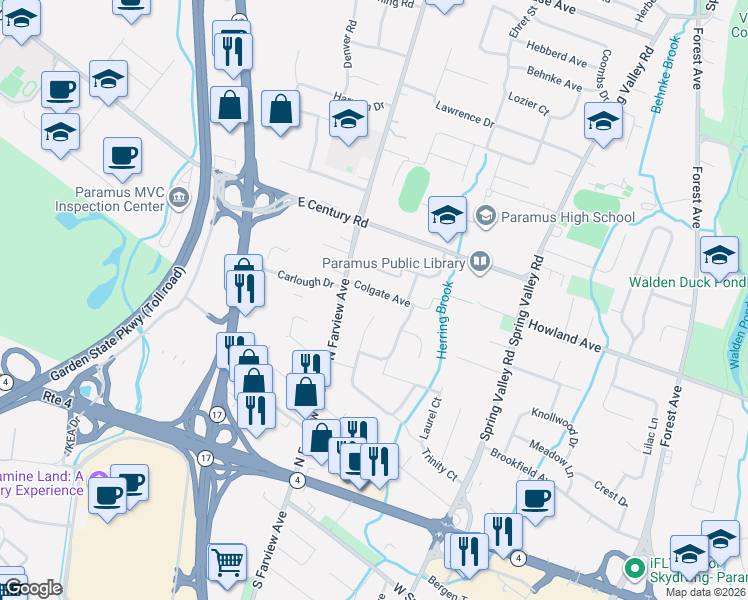Click the Google logo
The width and height of the screenshot is (748, 600).
33,589
